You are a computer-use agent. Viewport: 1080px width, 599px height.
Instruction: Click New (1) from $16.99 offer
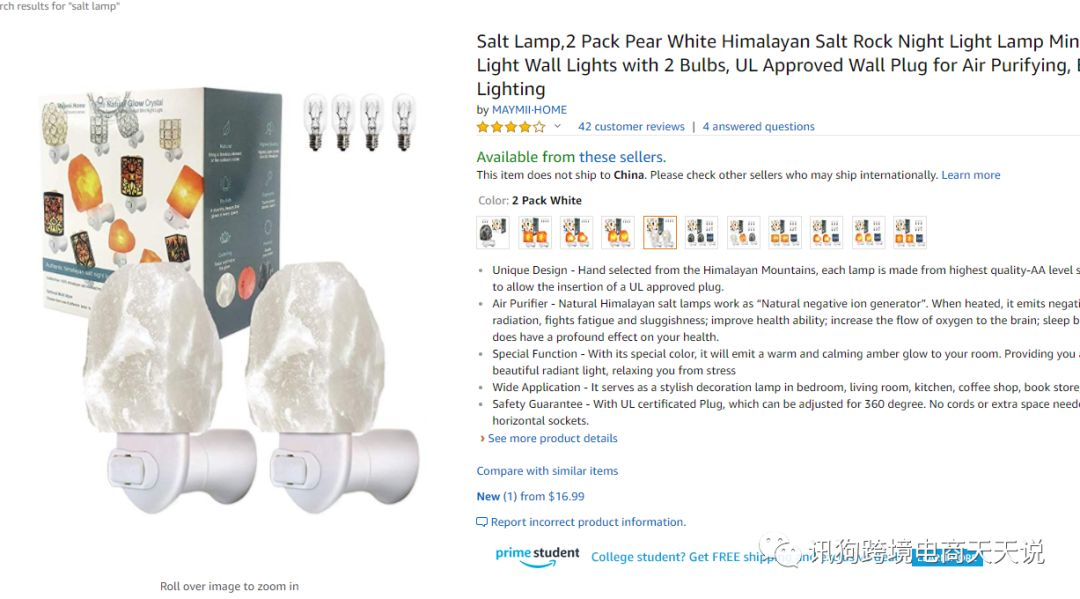530,496
